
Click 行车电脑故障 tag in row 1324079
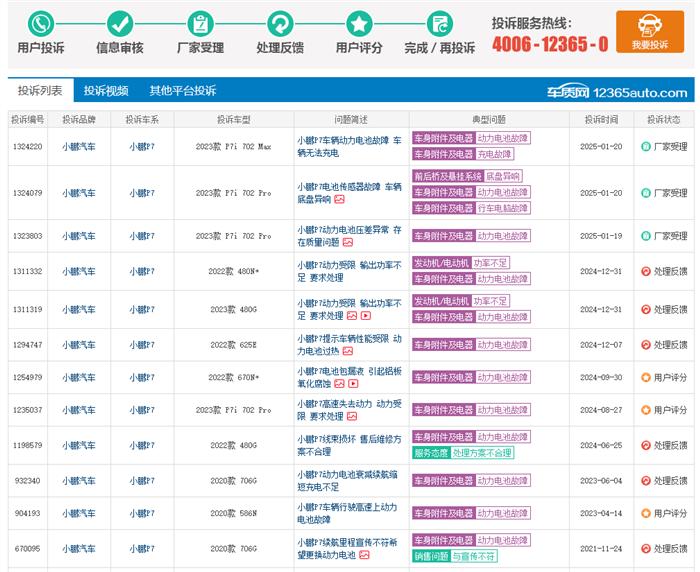pos(503,208)
